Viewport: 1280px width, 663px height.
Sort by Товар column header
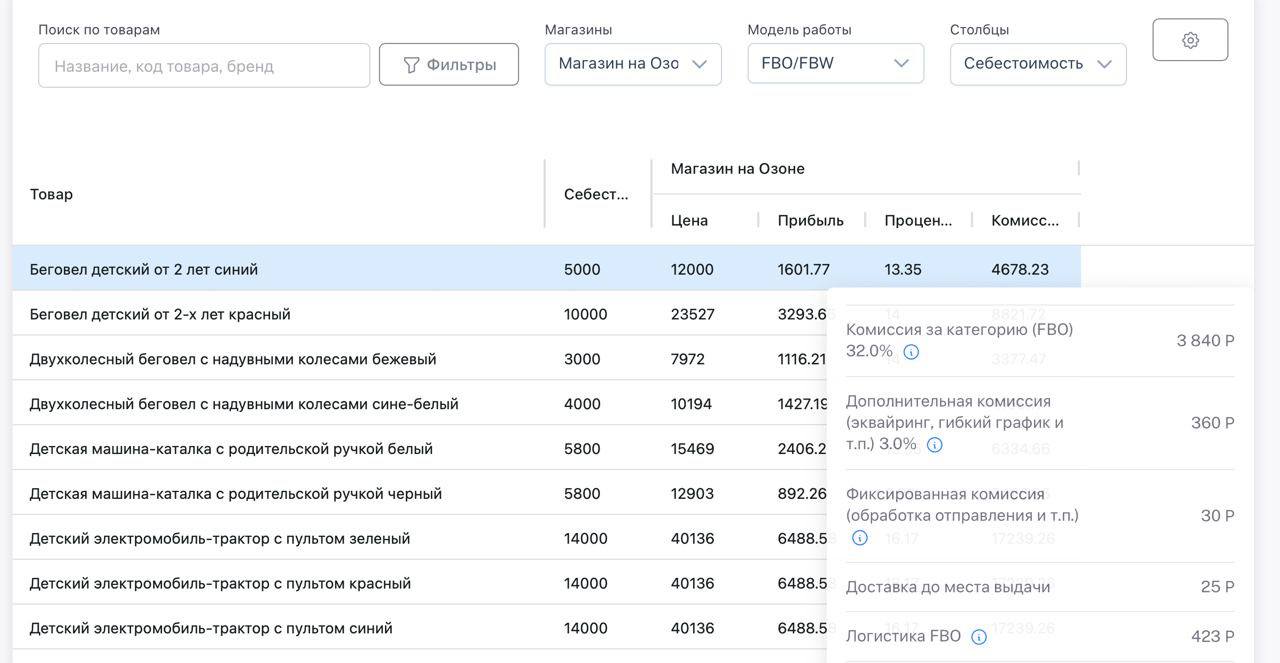(x=51, y=194)
